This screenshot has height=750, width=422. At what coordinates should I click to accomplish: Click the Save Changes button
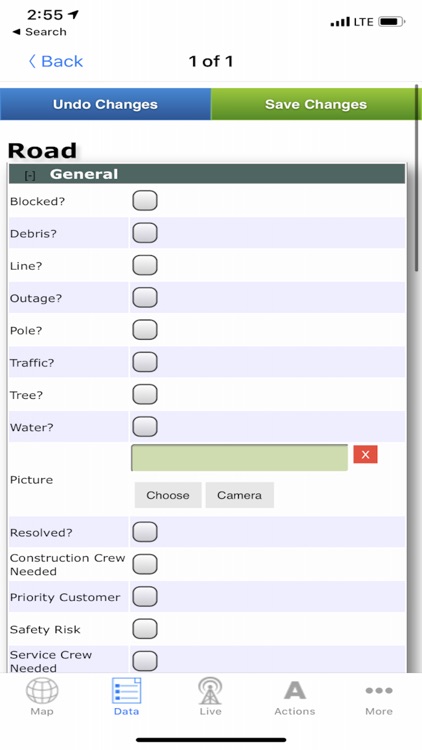[316, 104]
